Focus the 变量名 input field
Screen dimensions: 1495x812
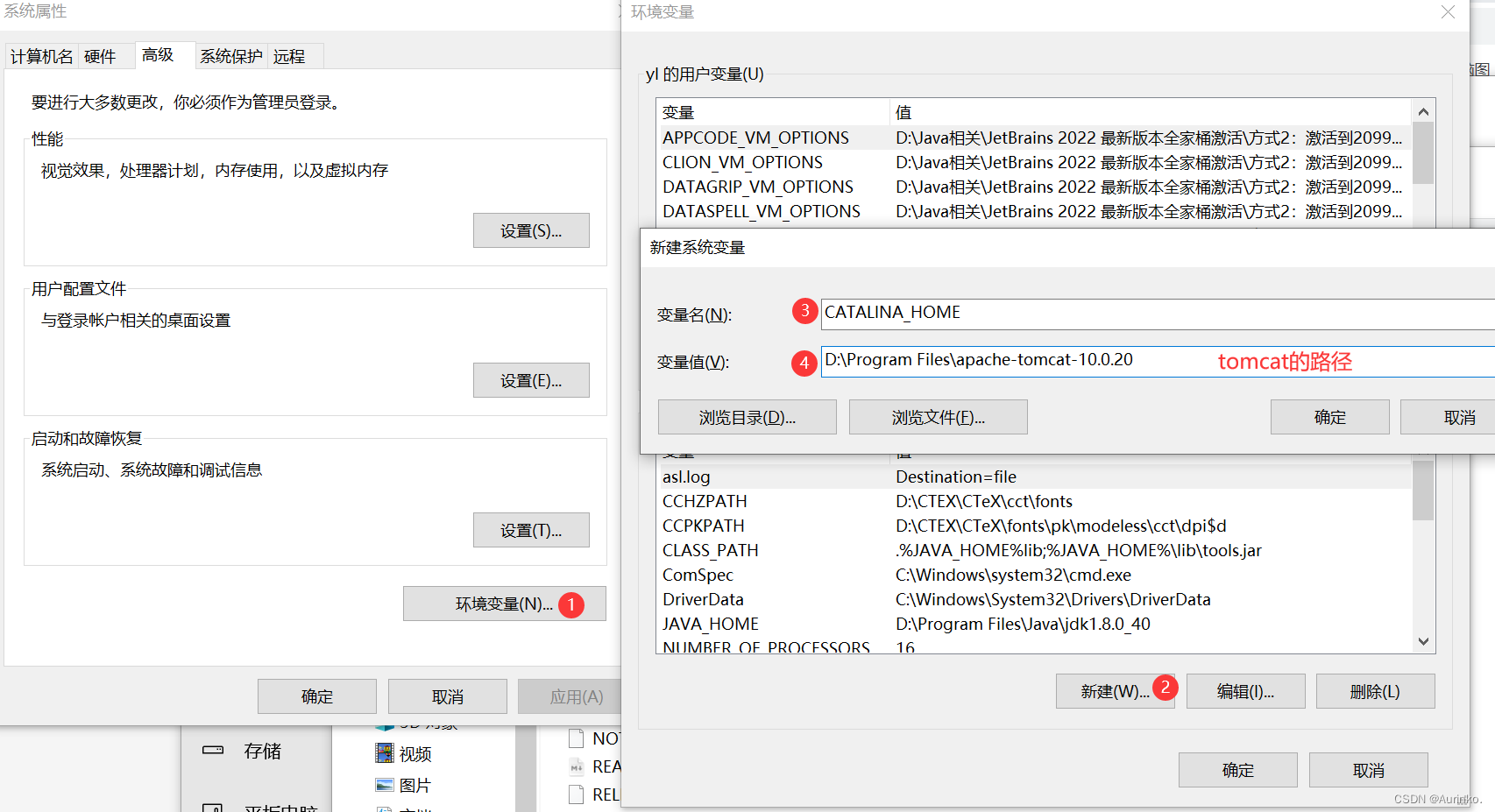pos(1158,314)
